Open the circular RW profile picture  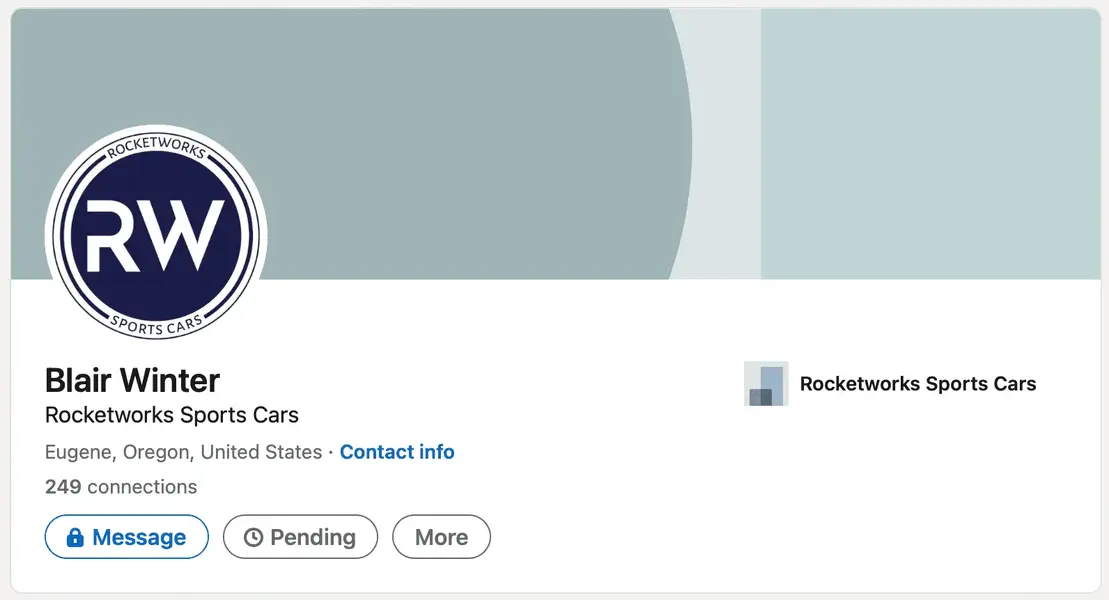pyautogui.click(x=156, y=233)
